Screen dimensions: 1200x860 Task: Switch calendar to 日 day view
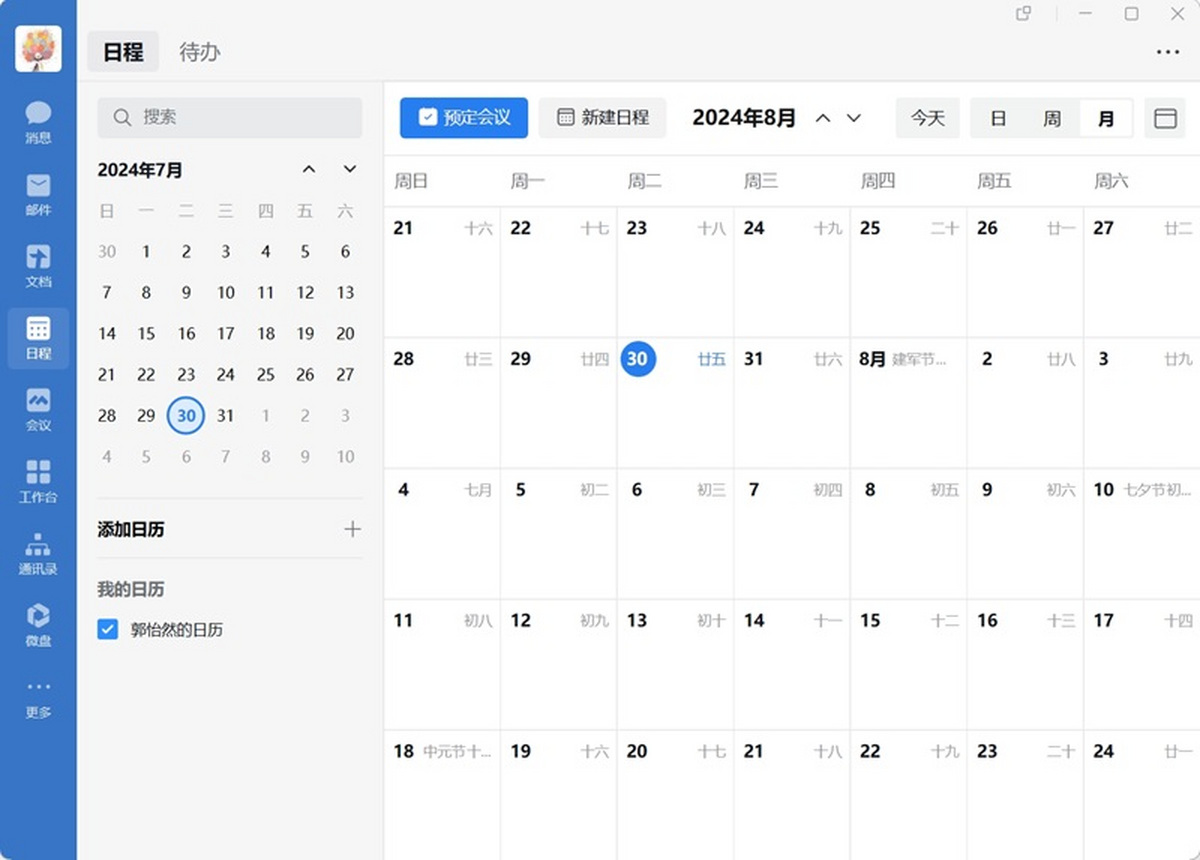coord(998,118)
